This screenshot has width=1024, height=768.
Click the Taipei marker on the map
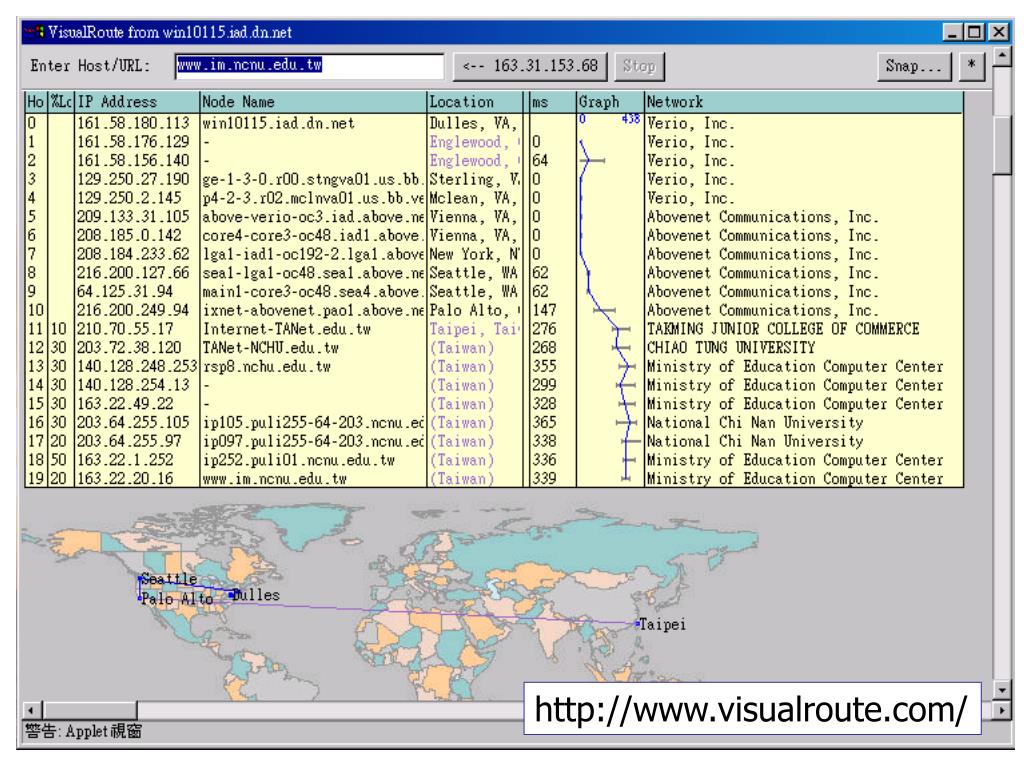[x=637, y=624]
